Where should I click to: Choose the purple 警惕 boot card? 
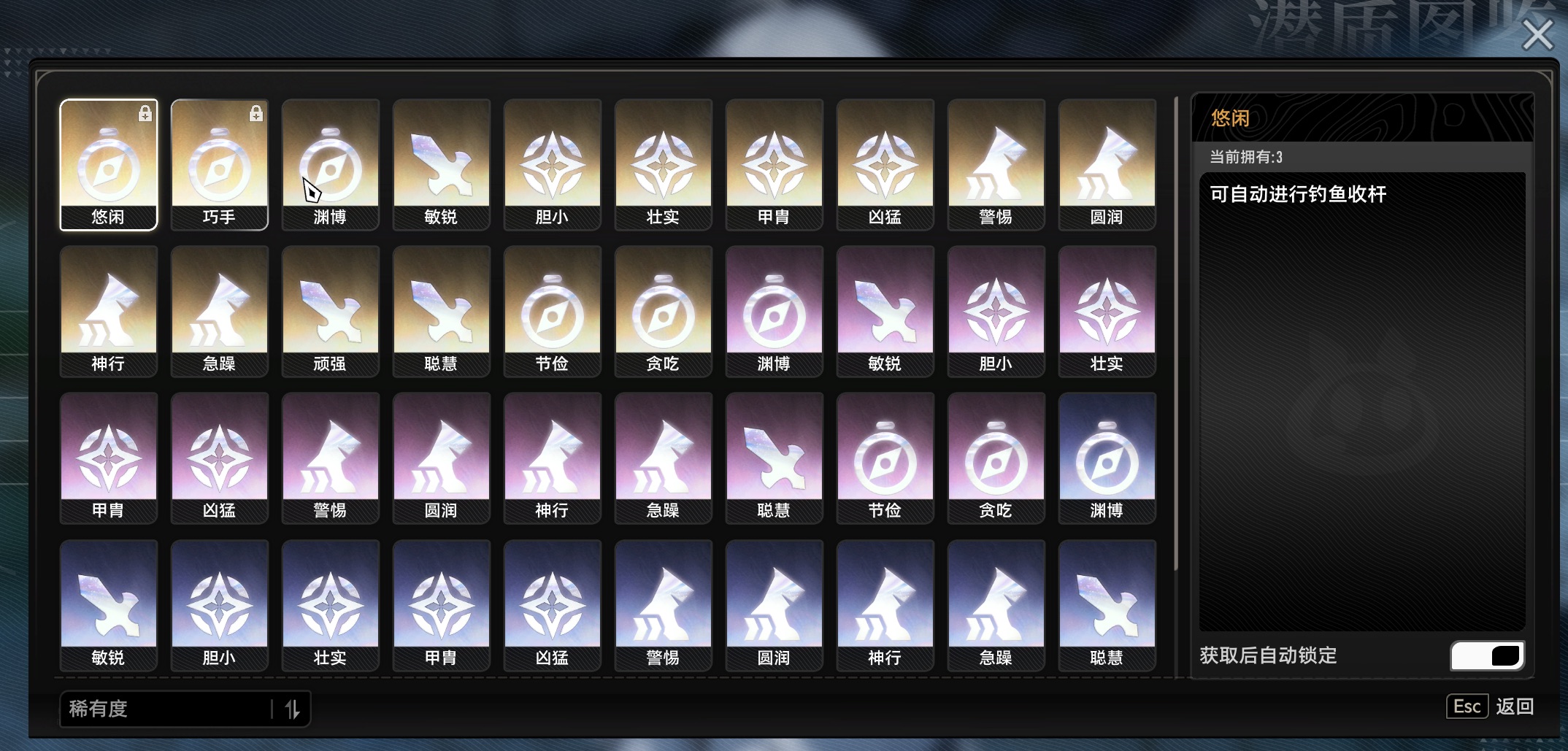click(330, 458)
